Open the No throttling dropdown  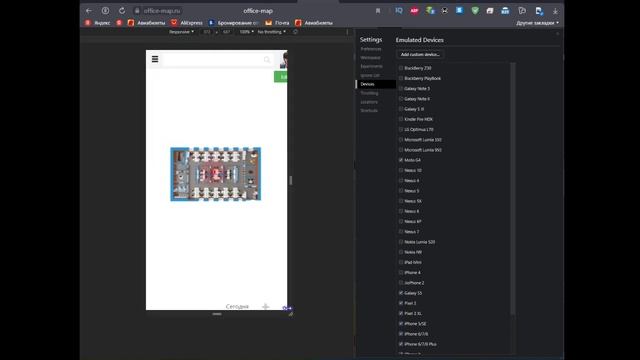(271, 32)
